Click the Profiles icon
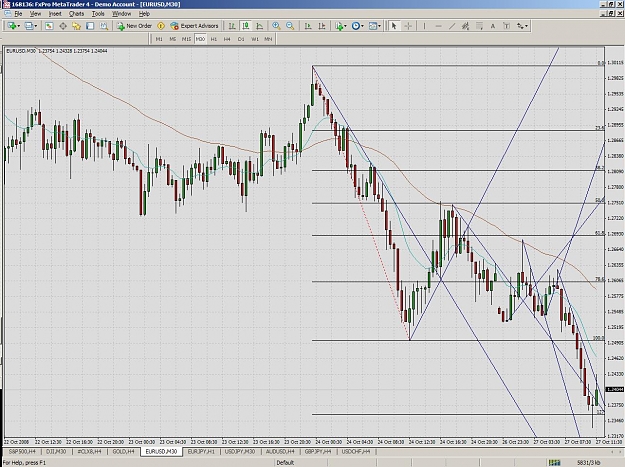625x467 pixels. click(29, 26)
